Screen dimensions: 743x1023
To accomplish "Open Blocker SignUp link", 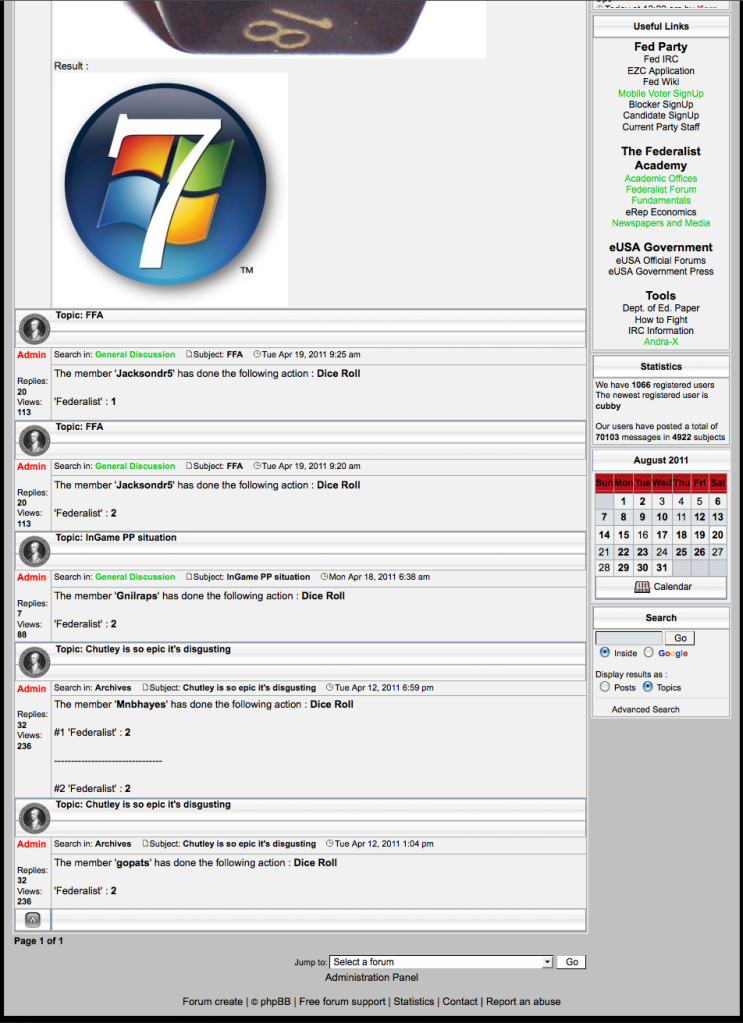I will pos(661,104).
